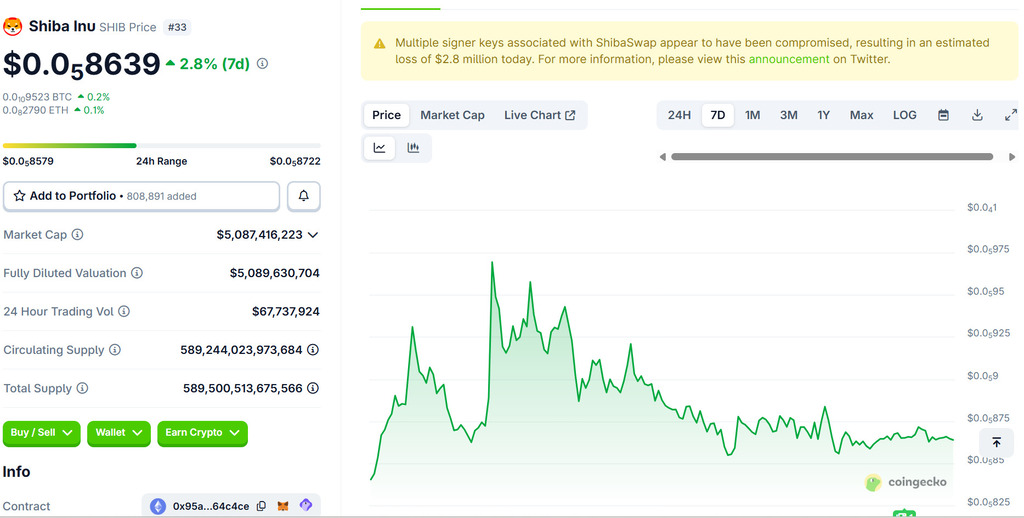1024x518 pixels.
Task: Open the Buy / Sell dropdown
Action: pyautogui.click(x=41, y=433)
